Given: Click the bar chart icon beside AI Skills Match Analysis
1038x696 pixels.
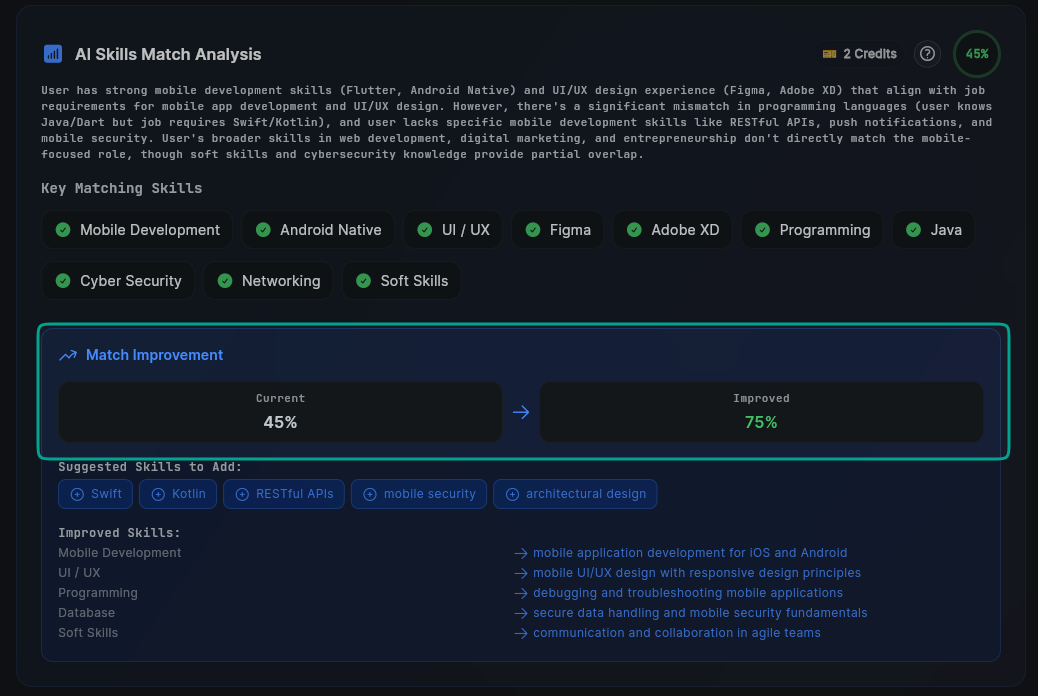Looking at the screenshot, I should 52,54.
